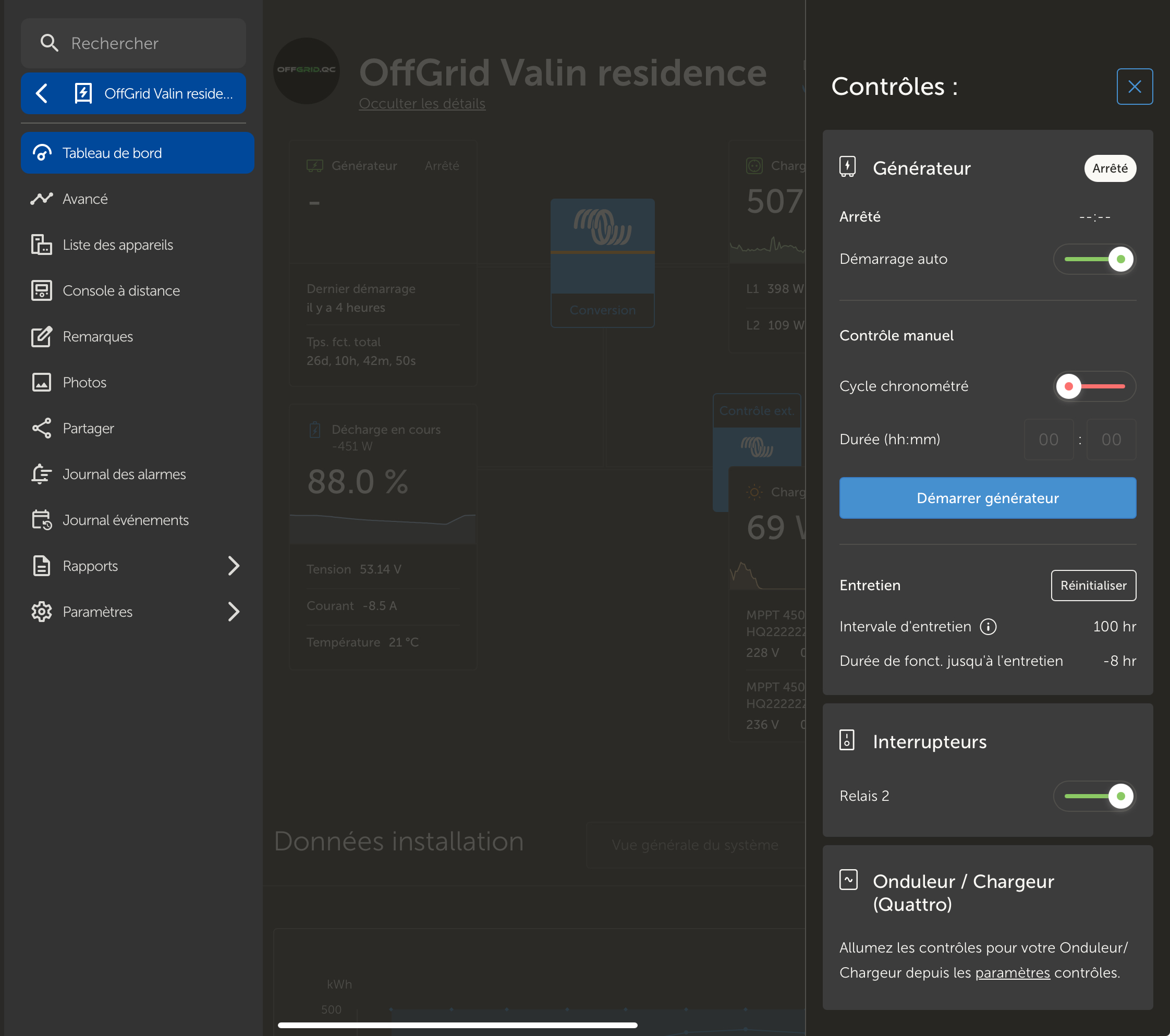Select the Rechercher magnifier icon
The height and width of the screenshot is (1036, 1170).
point(50,43)
